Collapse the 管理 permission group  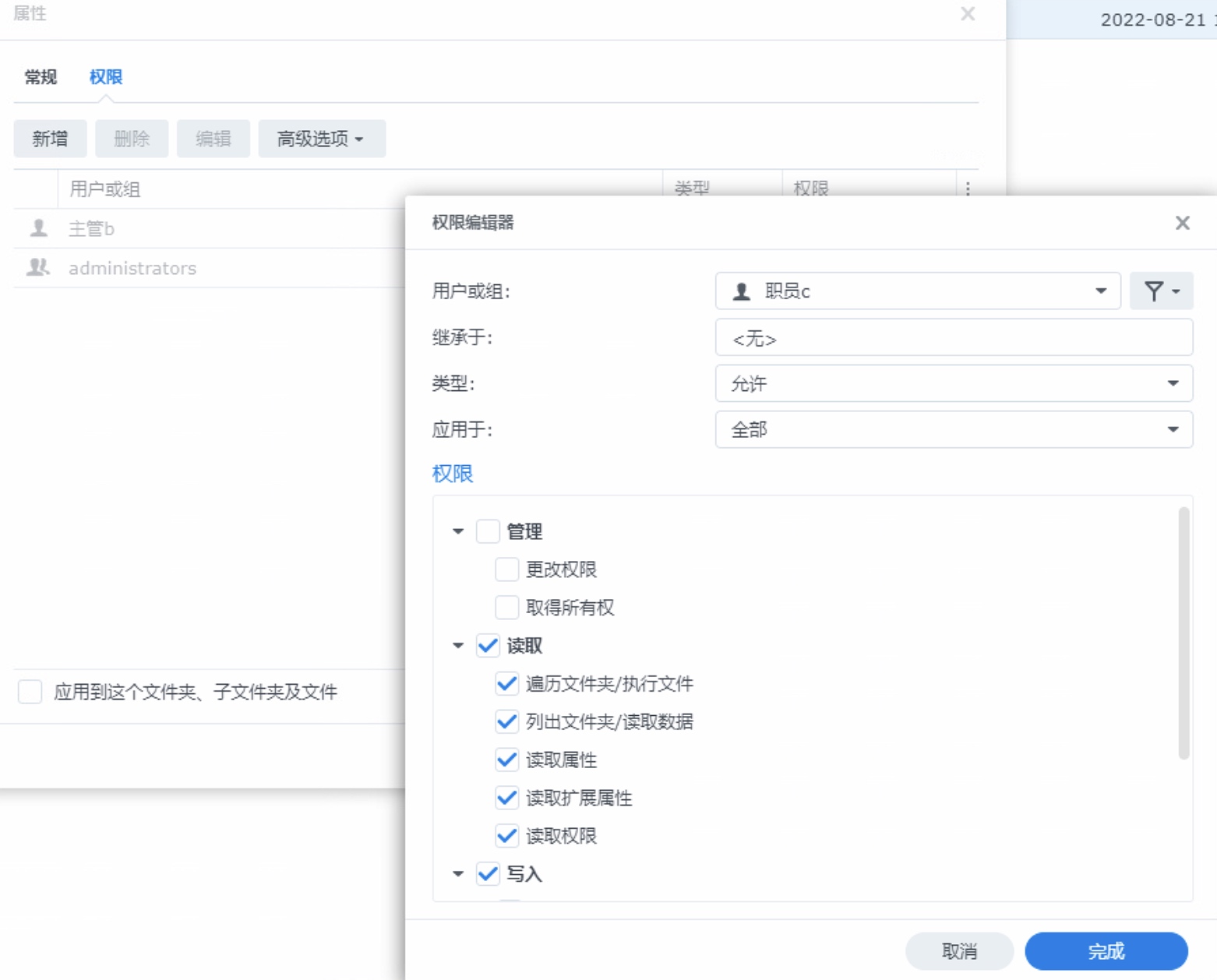click(458, 531)
